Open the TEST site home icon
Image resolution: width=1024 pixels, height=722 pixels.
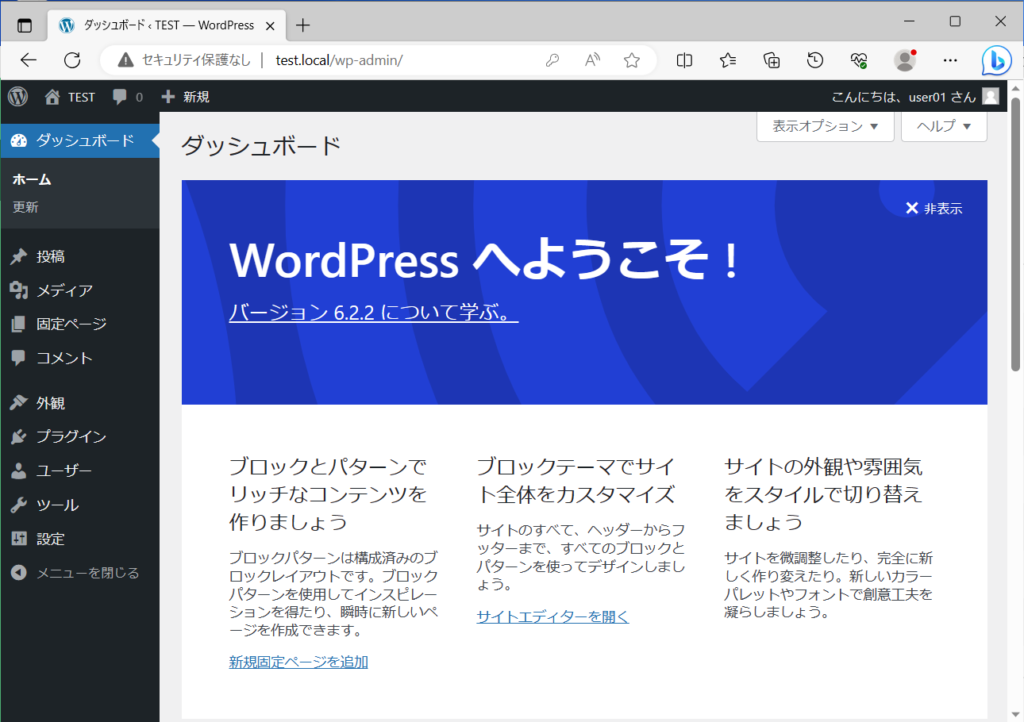tap(52, 97)
